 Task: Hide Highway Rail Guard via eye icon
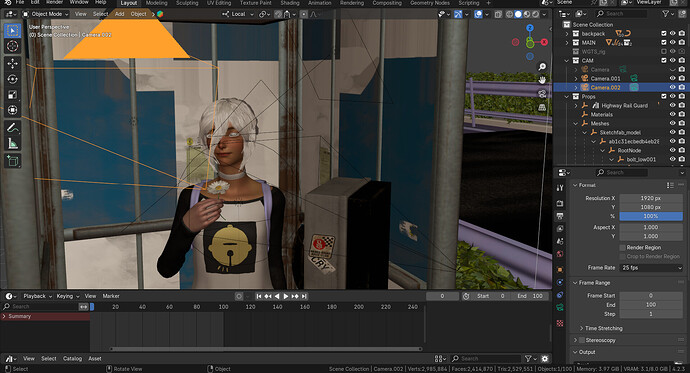[672, 105]
